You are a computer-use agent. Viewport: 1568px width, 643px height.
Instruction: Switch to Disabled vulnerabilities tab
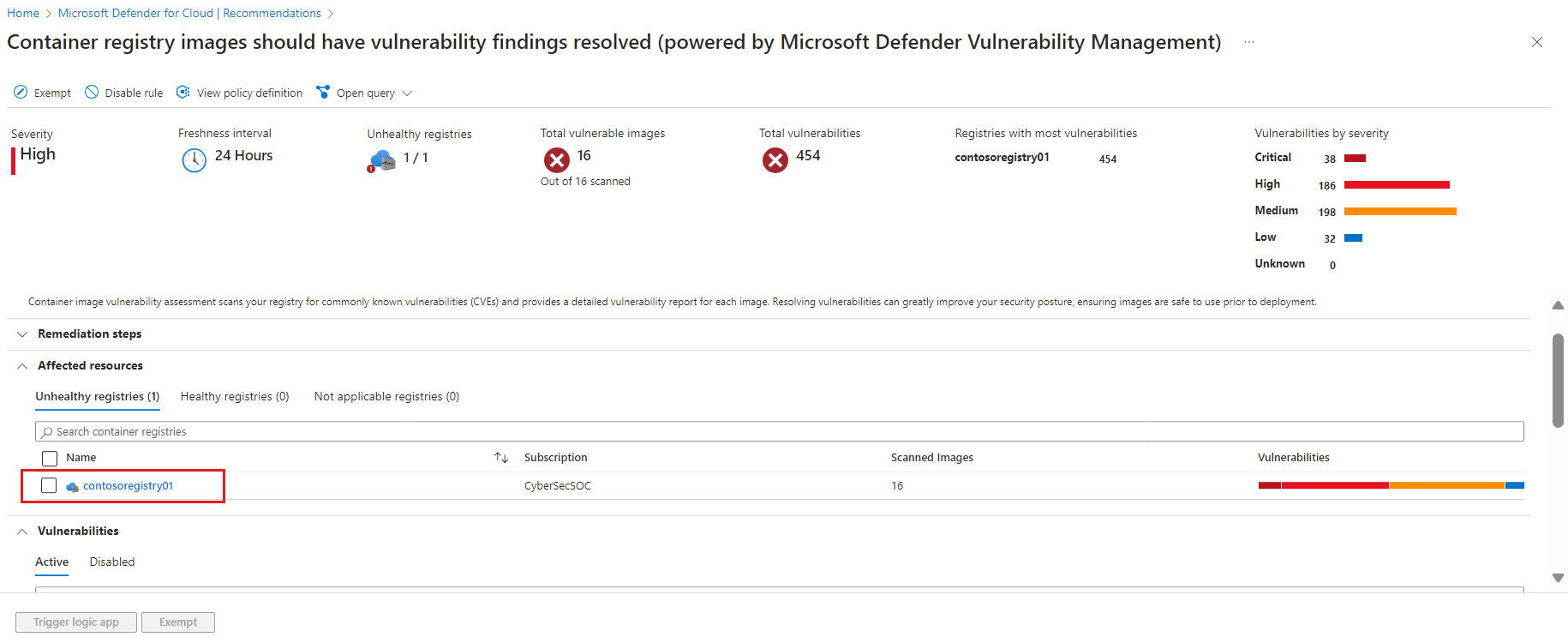tap(112, 562)
